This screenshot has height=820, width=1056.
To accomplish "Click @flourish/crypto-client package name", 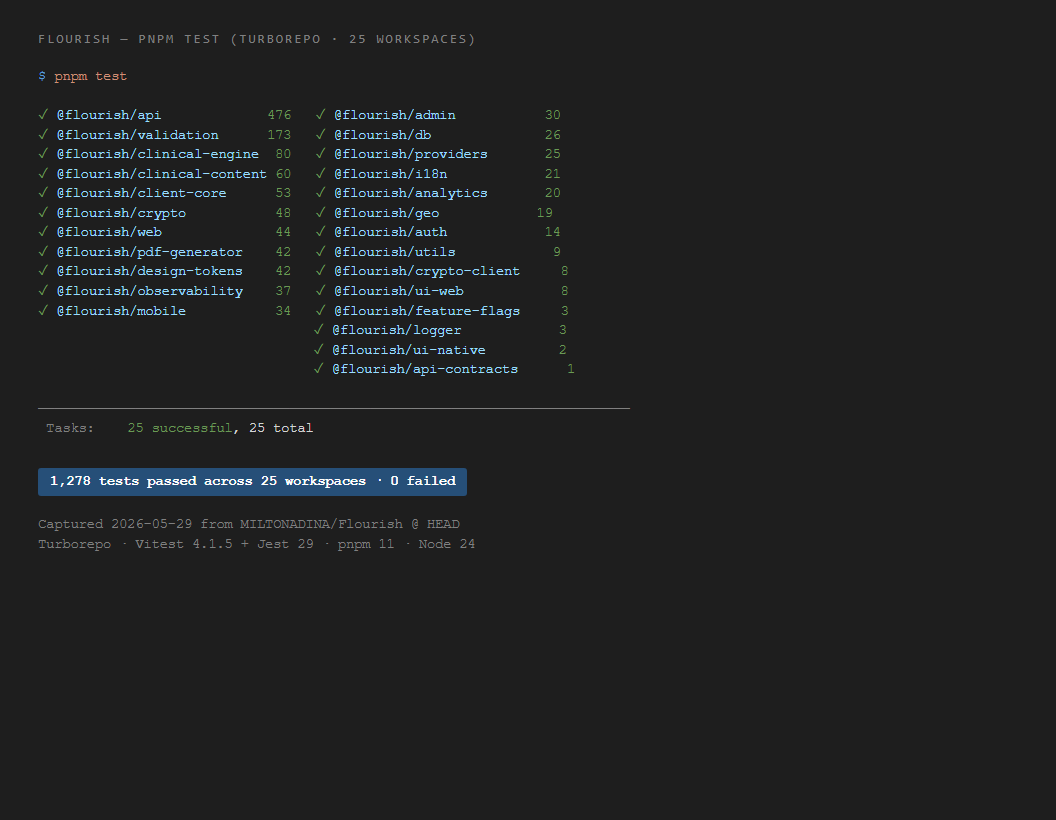I will (427, 271).
